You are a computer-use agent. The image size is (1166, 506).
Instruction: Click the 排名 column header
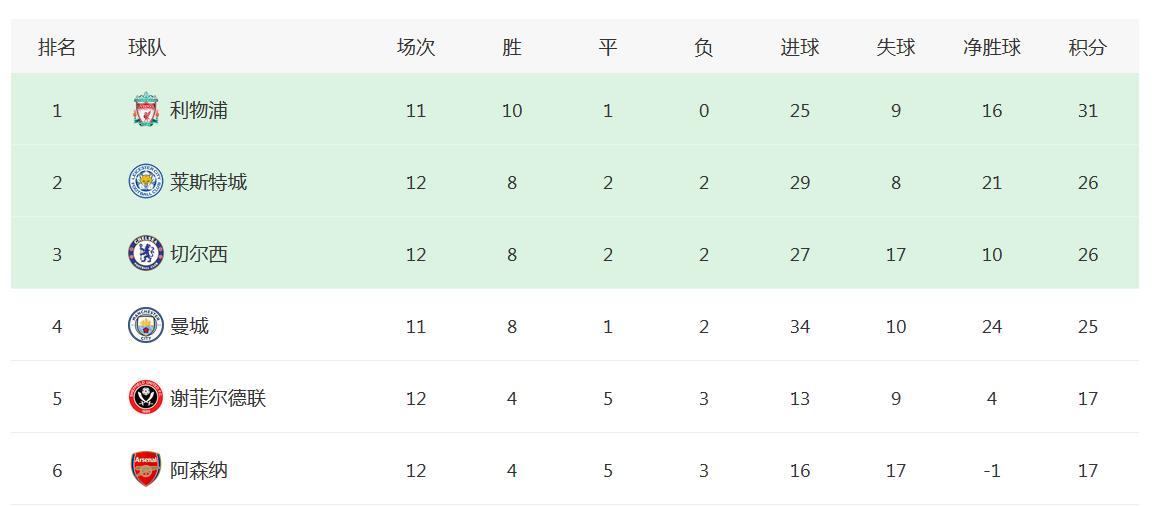pos(57,47)
